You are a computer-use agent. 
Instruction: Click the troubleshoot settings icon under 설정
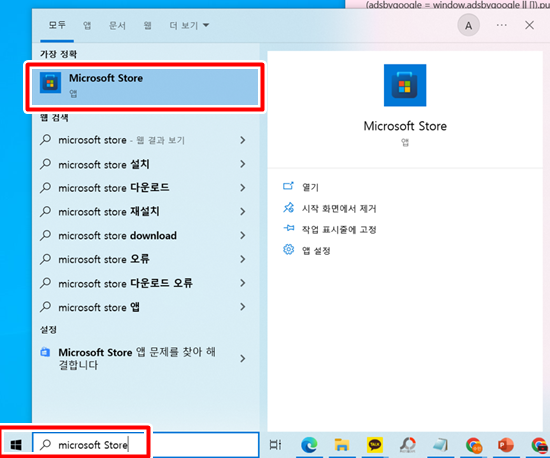point(45,352)
